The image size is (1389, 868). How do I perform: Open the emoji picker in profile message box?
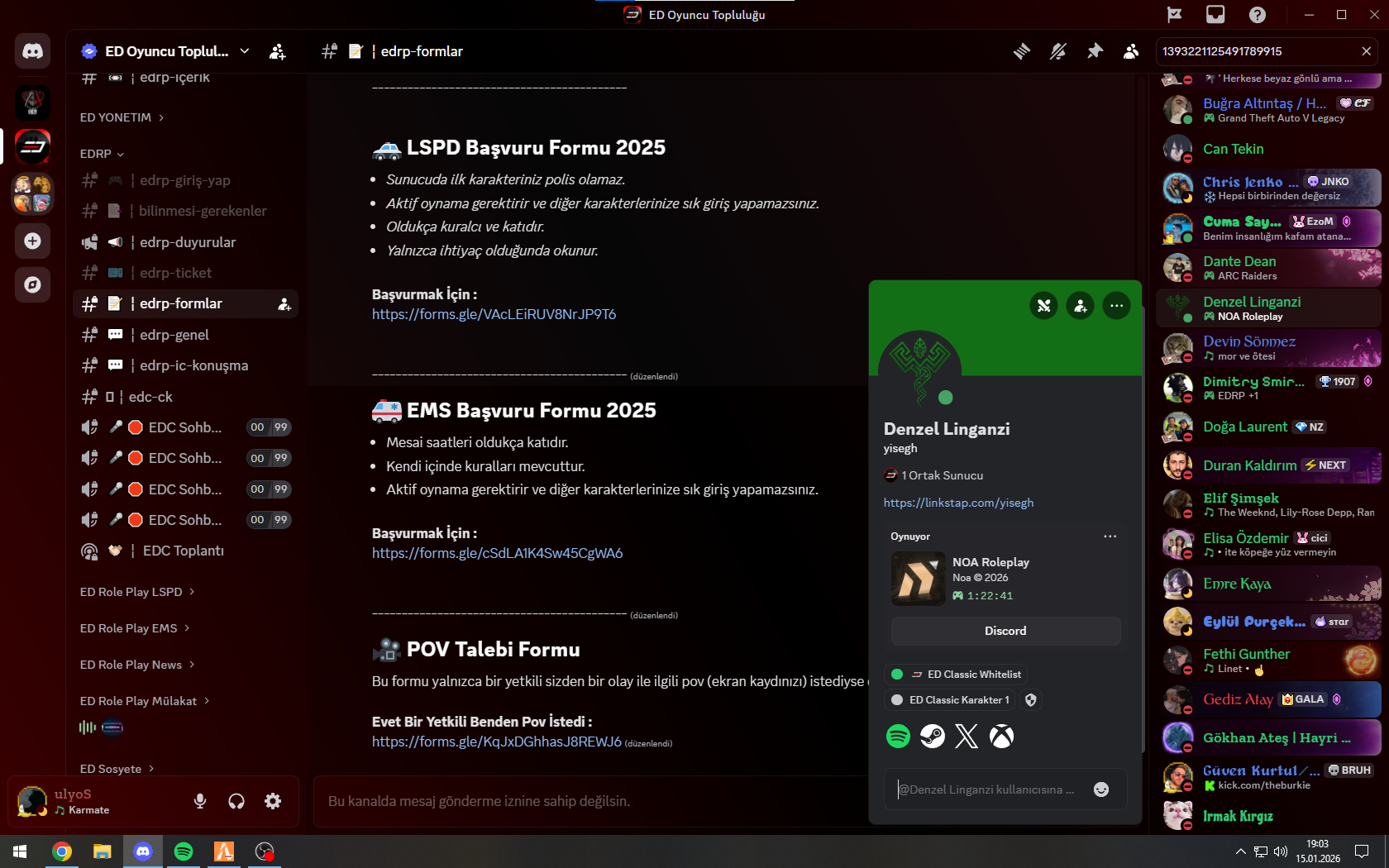pos(1101,789)
